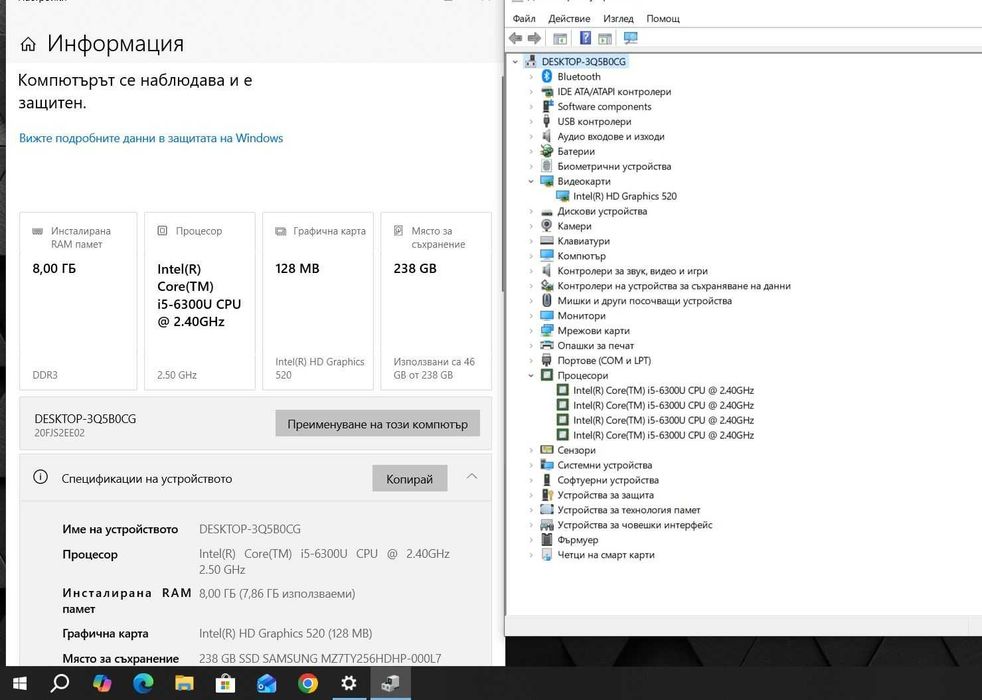Screen dimensions: 982x700
Task: Select the Биометрични устройства icon
Action: (x=547, y=166)
